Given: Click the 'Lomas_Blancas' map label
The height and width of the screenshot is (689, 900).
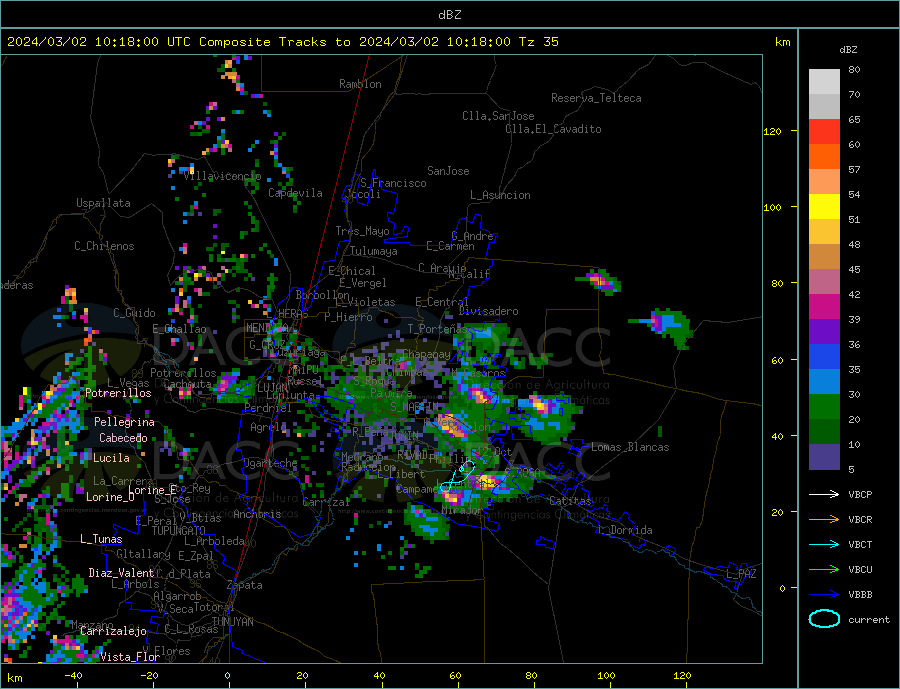Looking at the screenshot, I should pos(630,447).
